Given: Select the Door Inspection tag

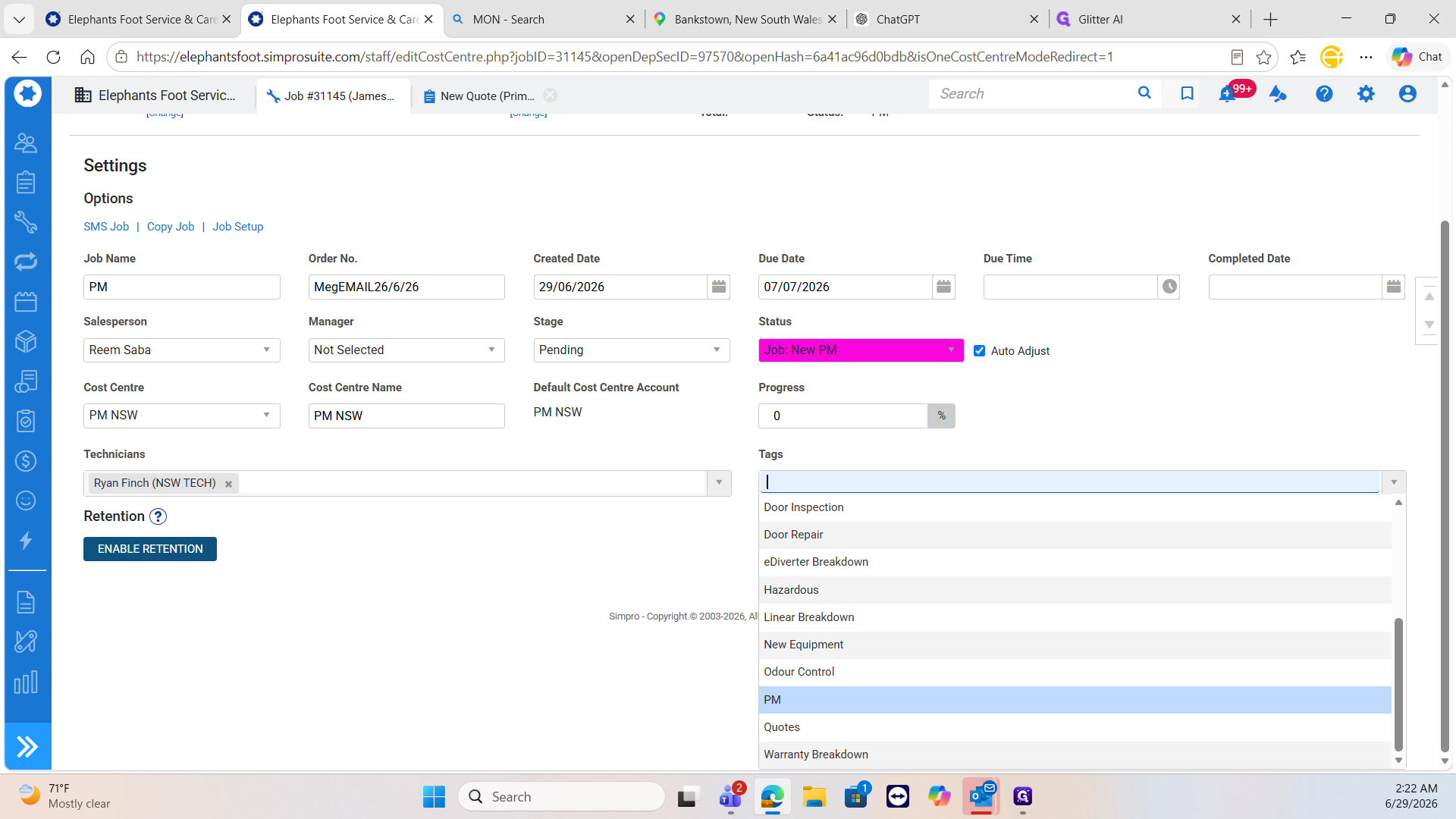Looking at the screenshot, I should pos(1075,507).
